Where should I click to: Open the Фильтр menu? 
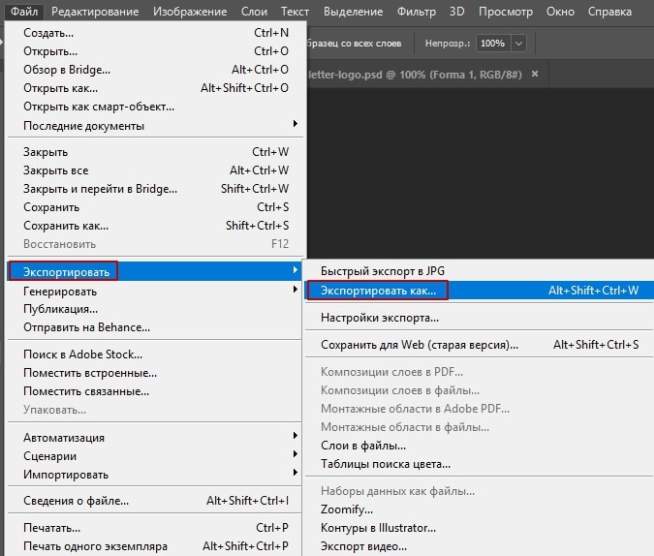point(416,11)
